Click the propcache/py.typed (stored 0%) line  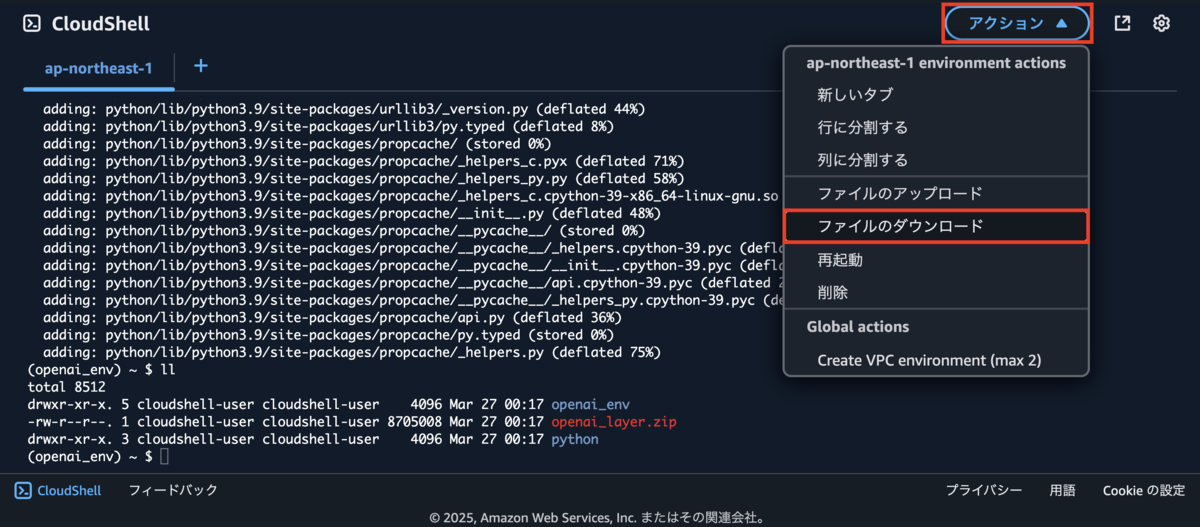(329, 335)
